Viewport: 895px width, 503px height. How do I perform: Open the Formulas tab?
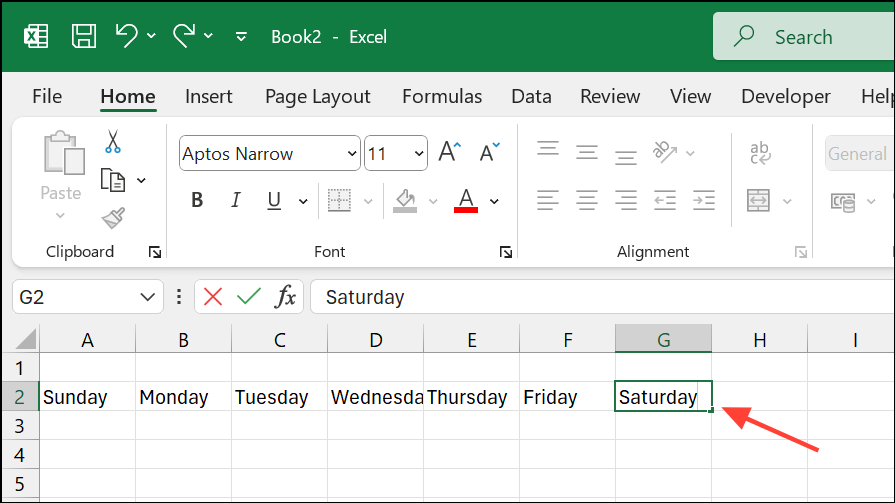(442, 97)
